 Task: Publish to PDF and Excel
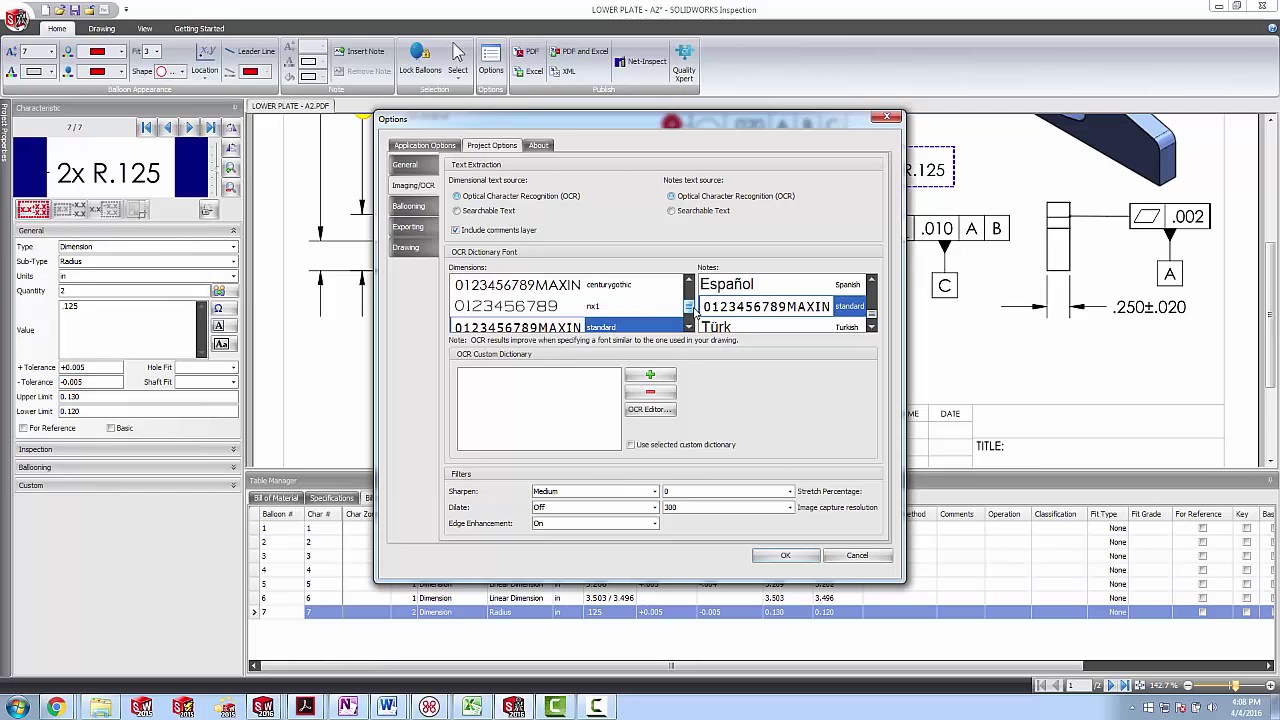(579, 51)
